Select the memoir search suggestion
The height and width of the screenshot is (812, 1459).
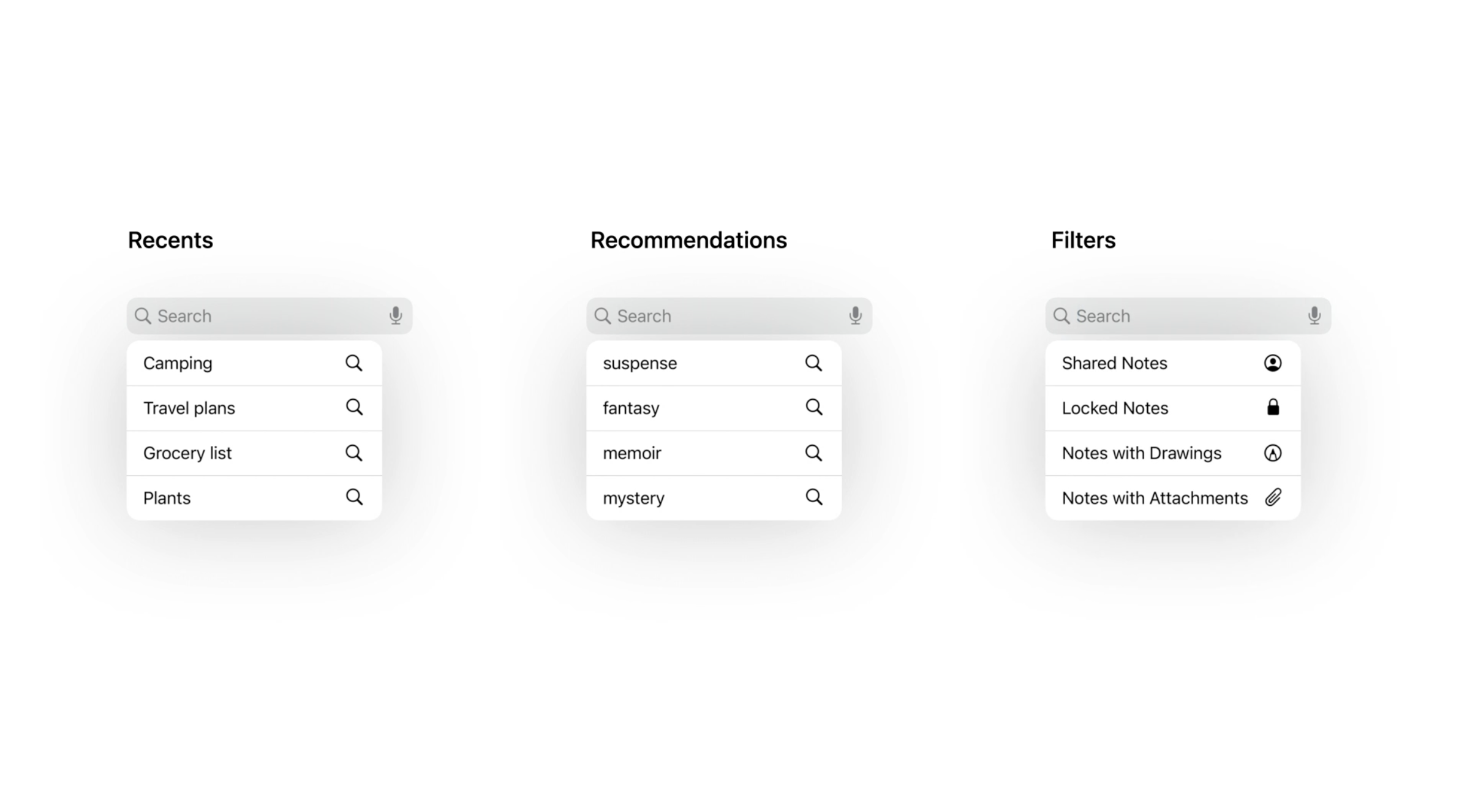point(631,453)
